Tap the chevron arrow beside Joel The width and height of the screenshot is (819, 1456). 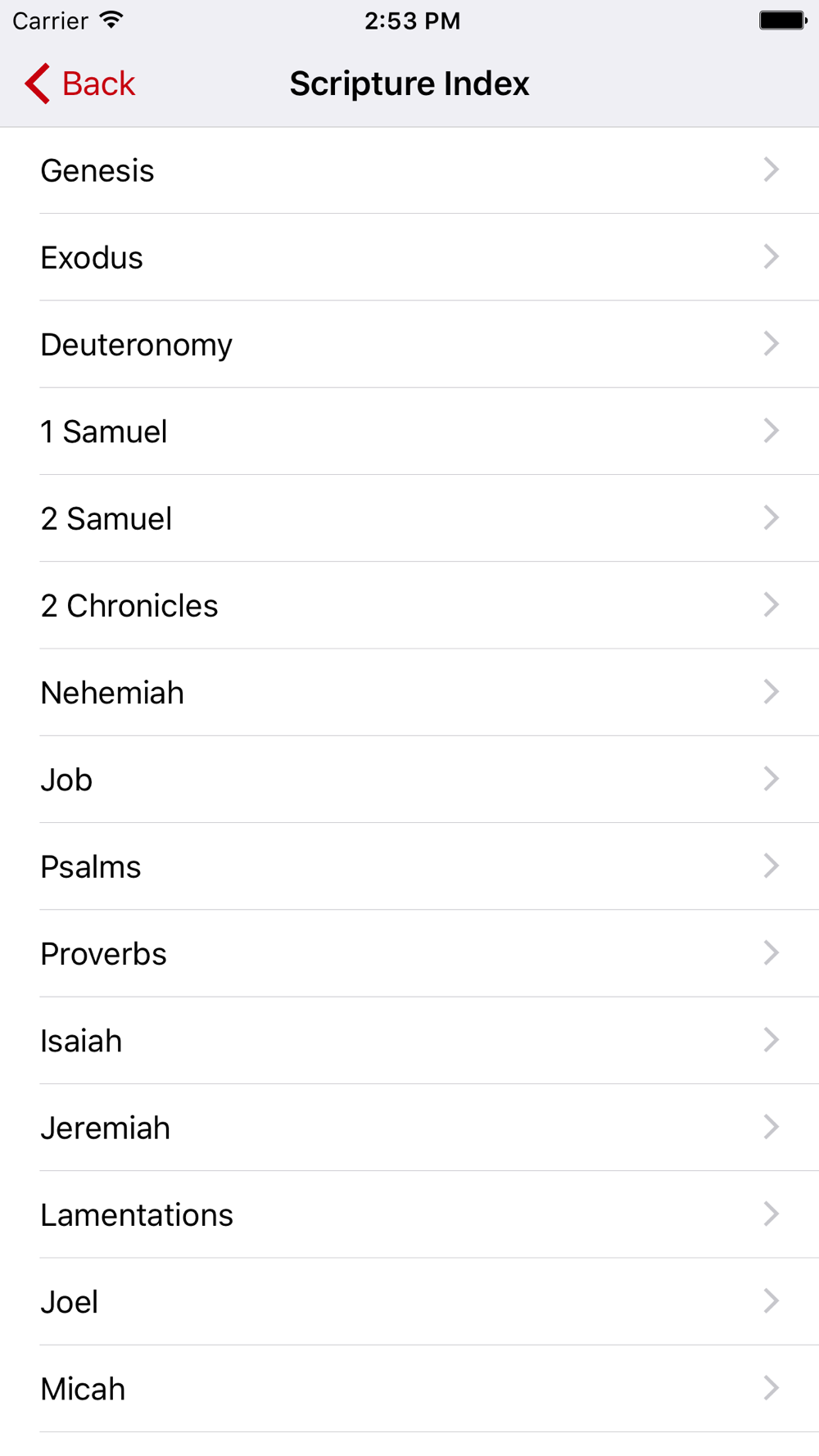(771, 1301)
